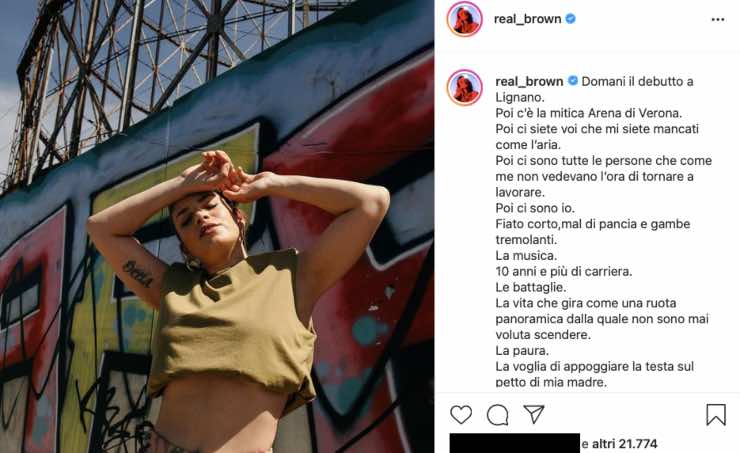This screenshot has width=740, height=453.
Task: Click the caption line 'La musica.'
Action: click(526, 256)
